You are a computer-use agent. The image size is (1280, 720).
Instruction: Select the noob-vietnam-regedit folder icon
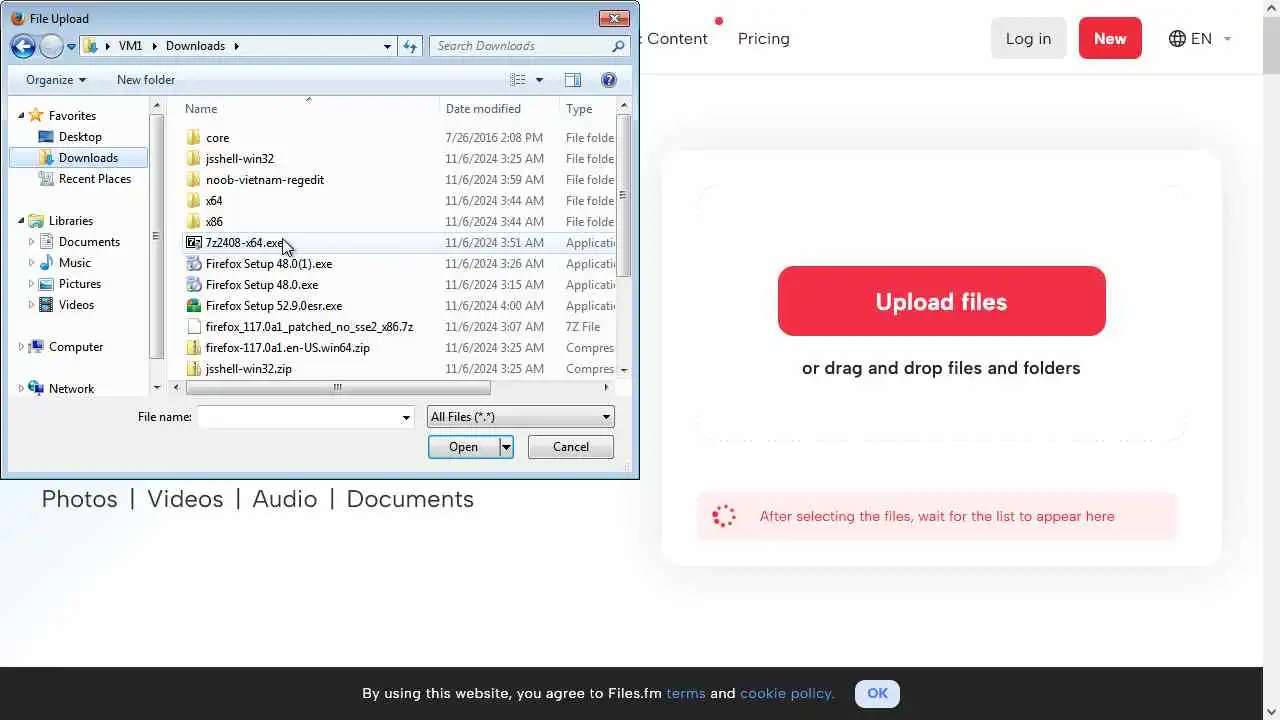pos(194,180)
